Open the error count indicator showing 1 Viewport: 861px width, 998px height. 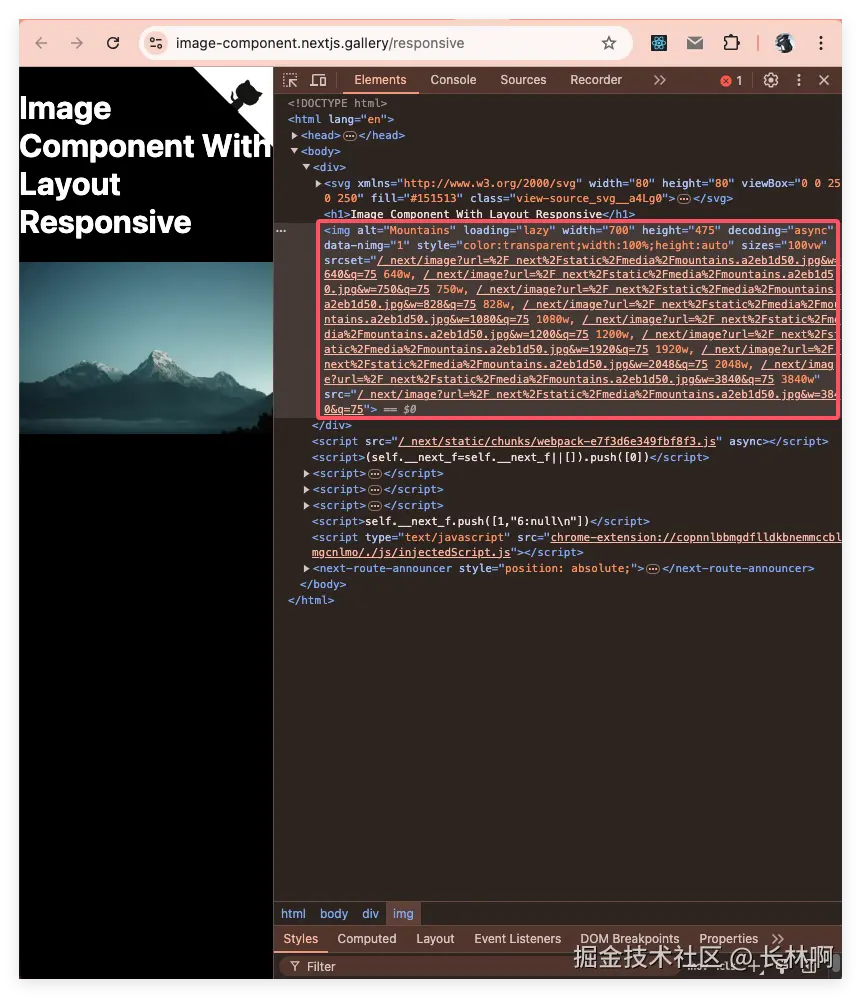731,81
